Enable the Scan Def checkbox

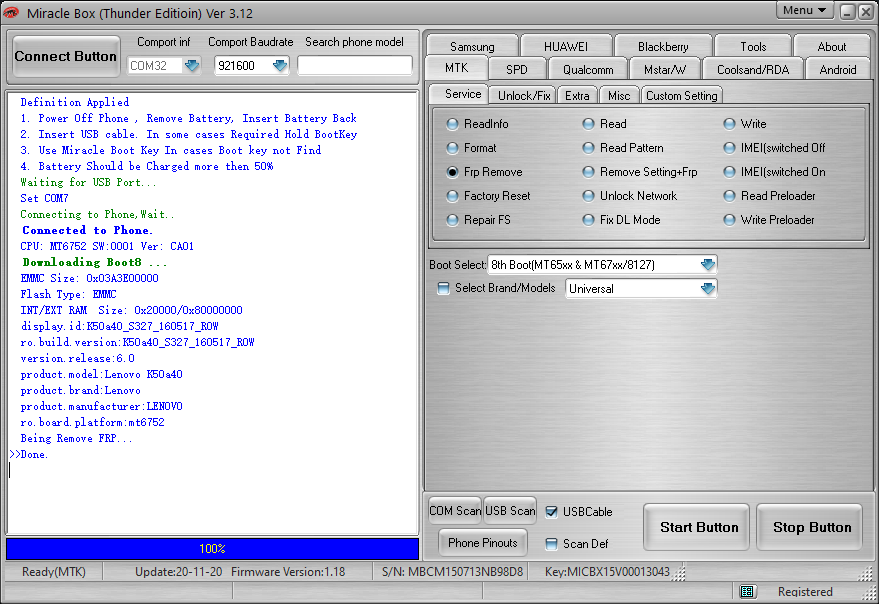tap(552, 543)
